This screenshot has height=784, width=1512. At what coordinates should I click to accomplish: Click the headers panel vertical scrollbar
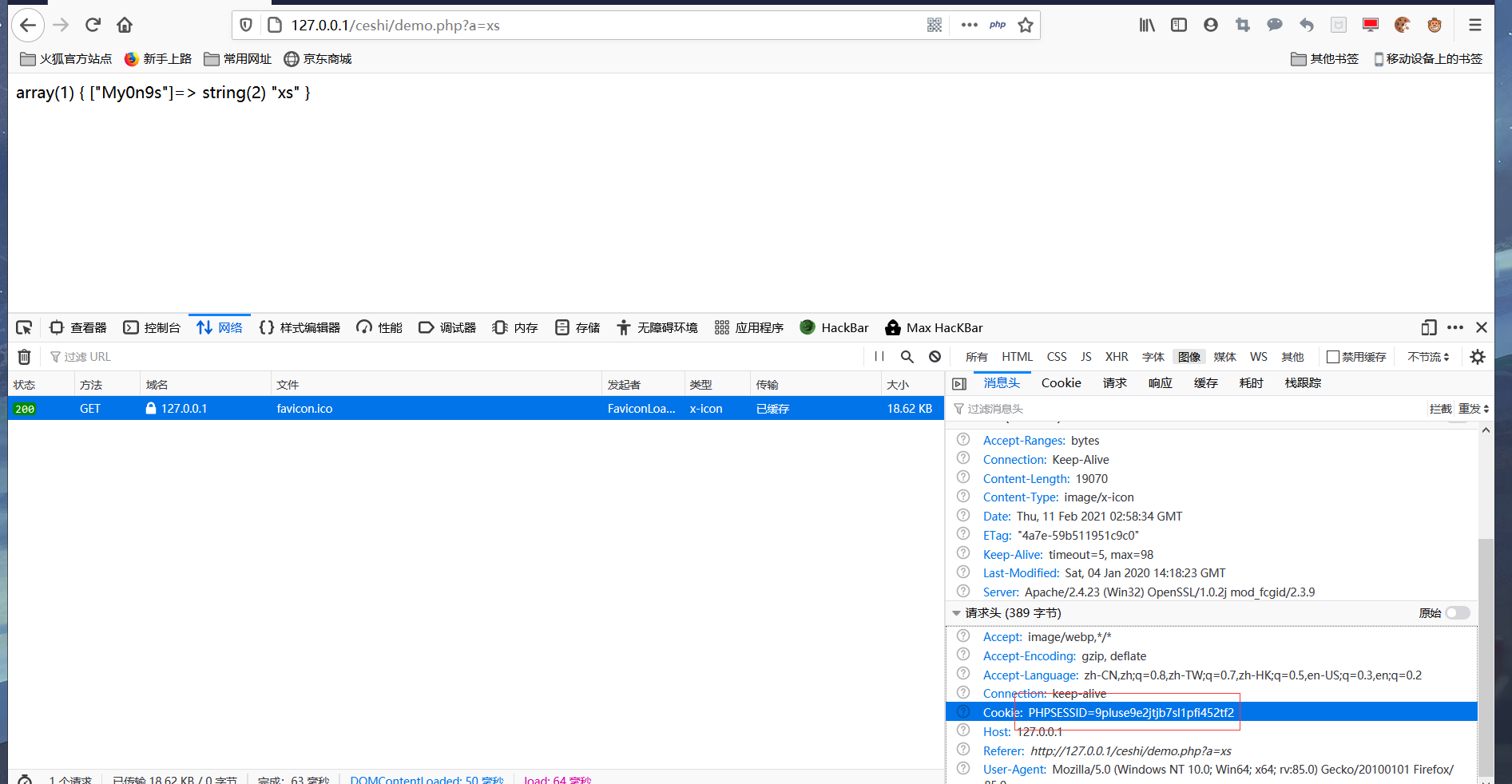click(x=1486, y=656)
